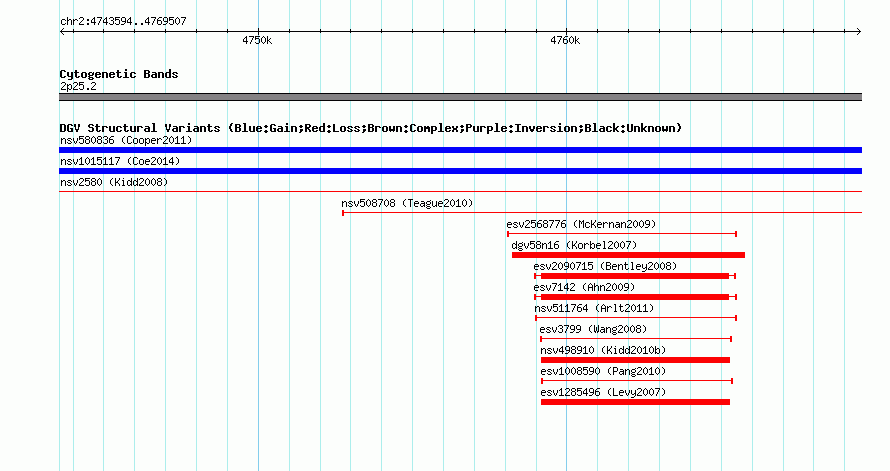Screen dimensions: 890x471
Task: Select the thick red bar under dgv58n16
Action: click(628, 255)
